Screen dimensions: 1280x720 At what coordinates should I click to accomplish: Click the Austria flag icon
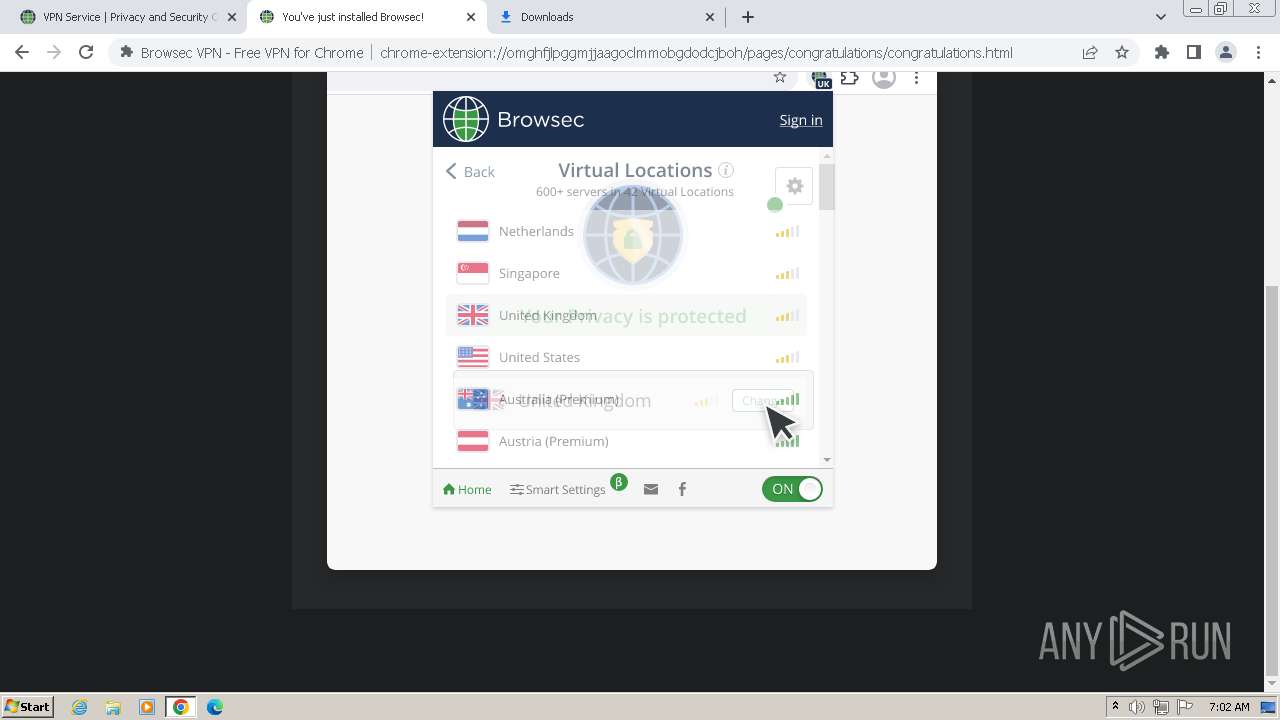point(473,441)
